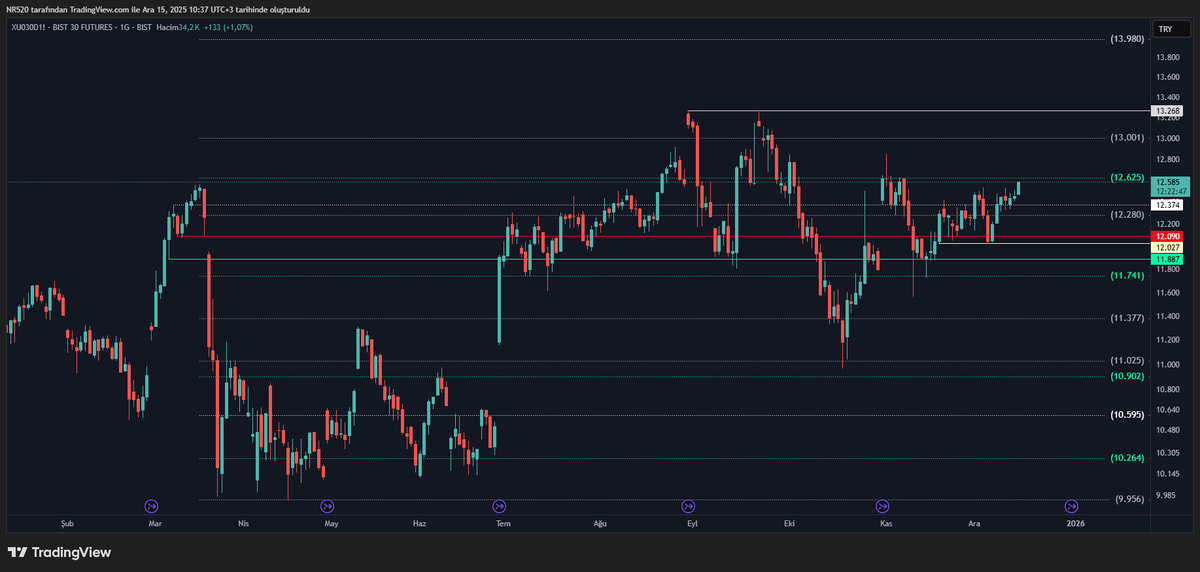Click the green (10.264) level label
Image resolution: width=1200 pixels, height=572 pixels.
tap(1127, 458)
